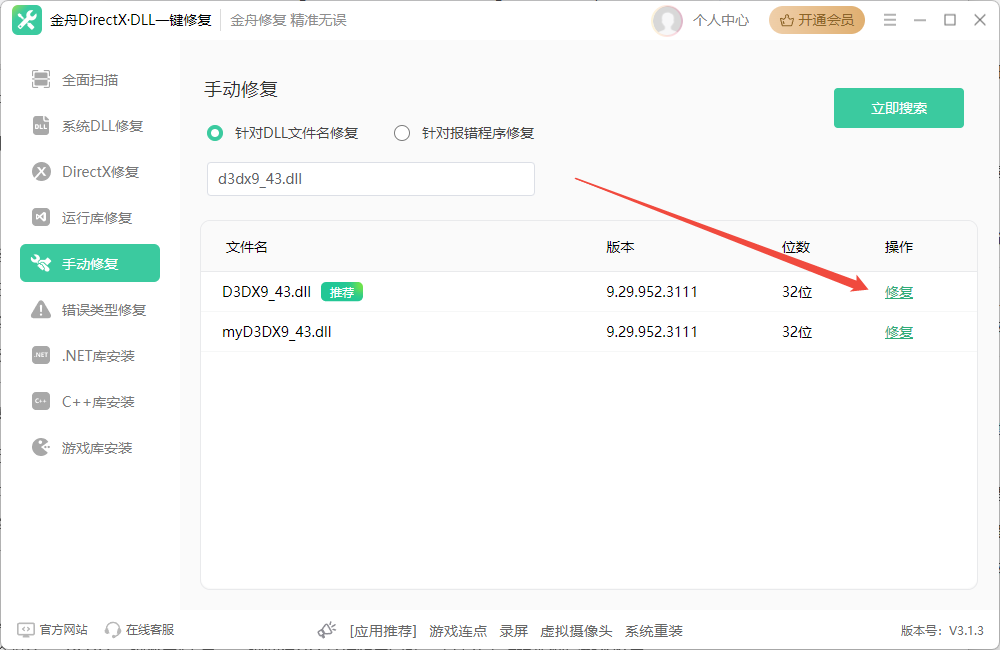Viewport: 1000px width, 650px height.
Task: Click 系统重装 recommended app link
Action: (654, 631)
